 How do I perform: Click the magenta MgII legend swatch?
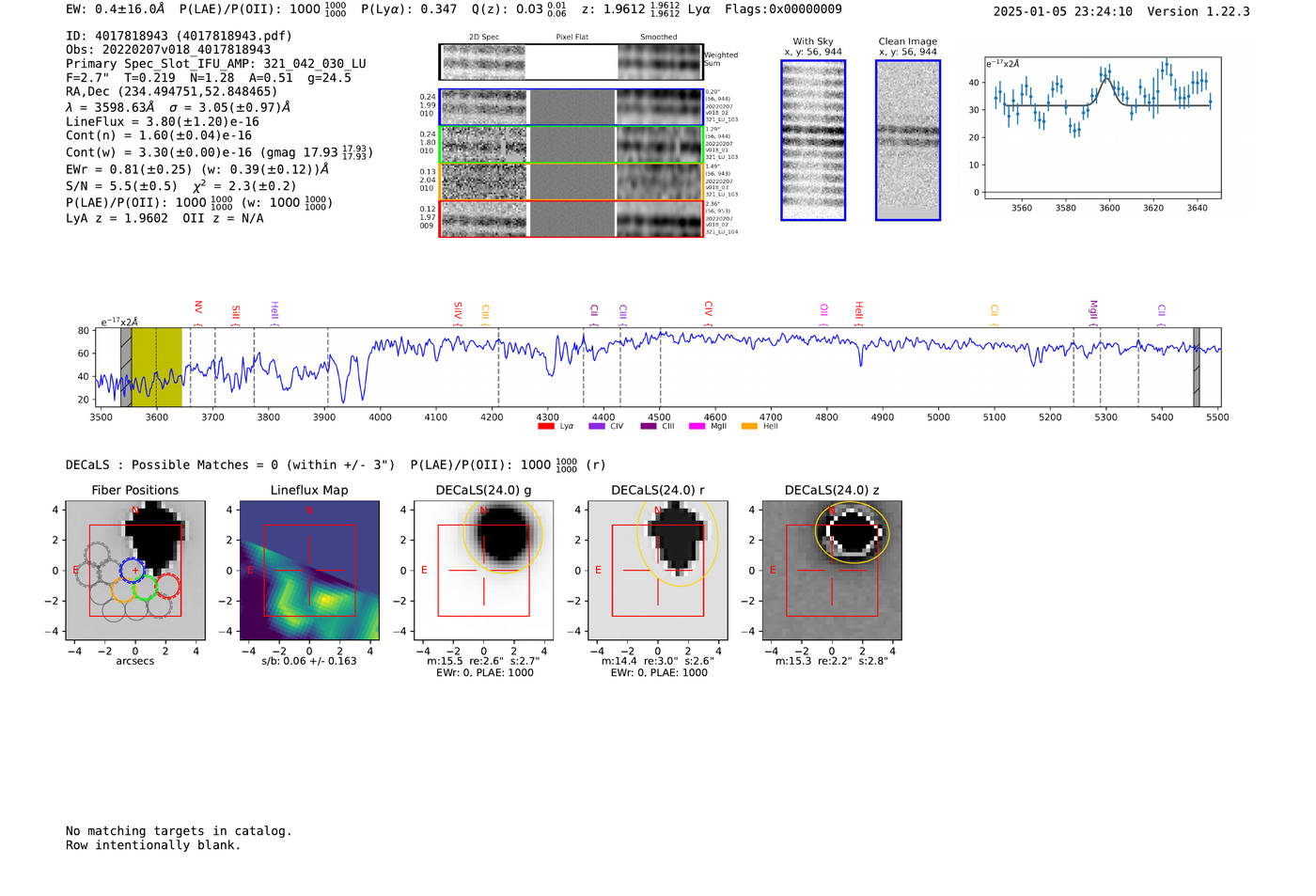tap(697, 427)
